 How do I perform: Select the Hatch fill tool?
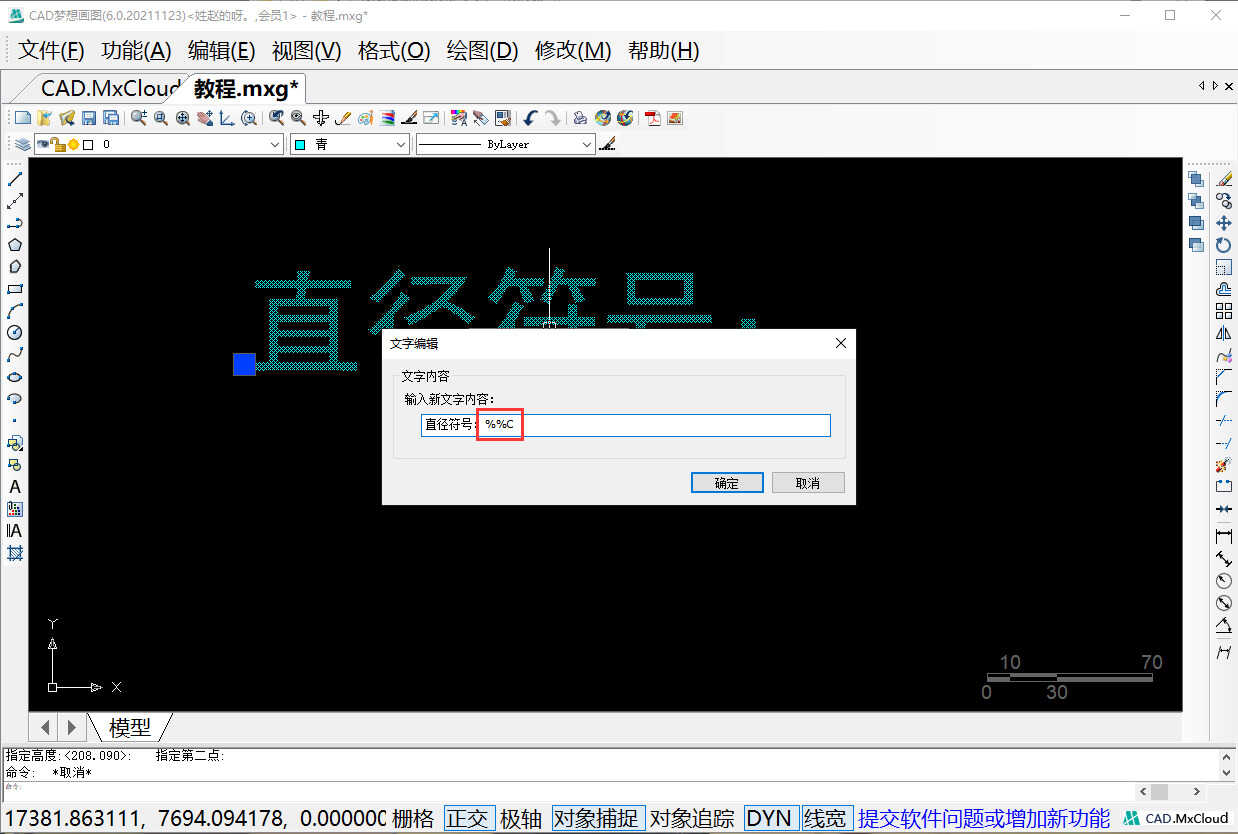[15, 553]
